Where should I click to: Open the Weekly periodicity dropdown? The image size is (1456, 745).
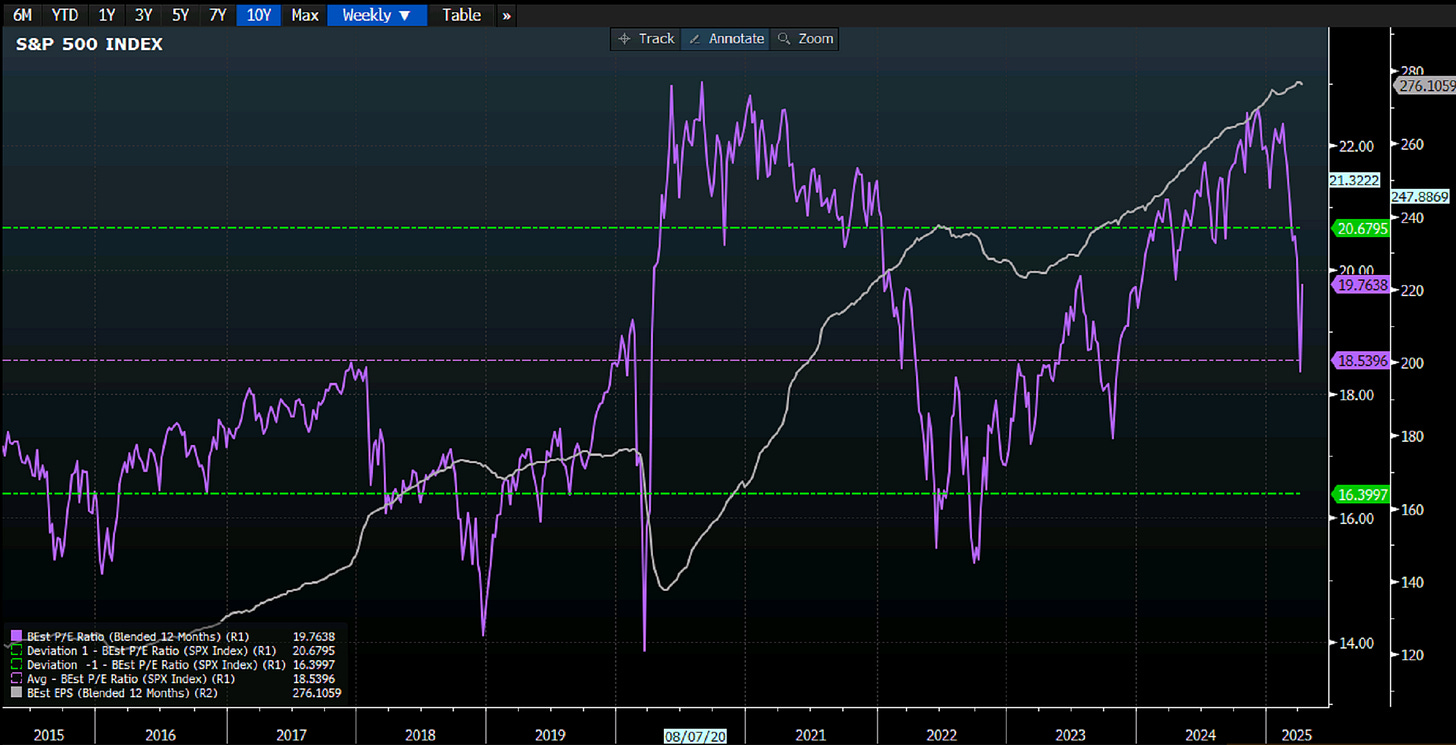point(377,15)
